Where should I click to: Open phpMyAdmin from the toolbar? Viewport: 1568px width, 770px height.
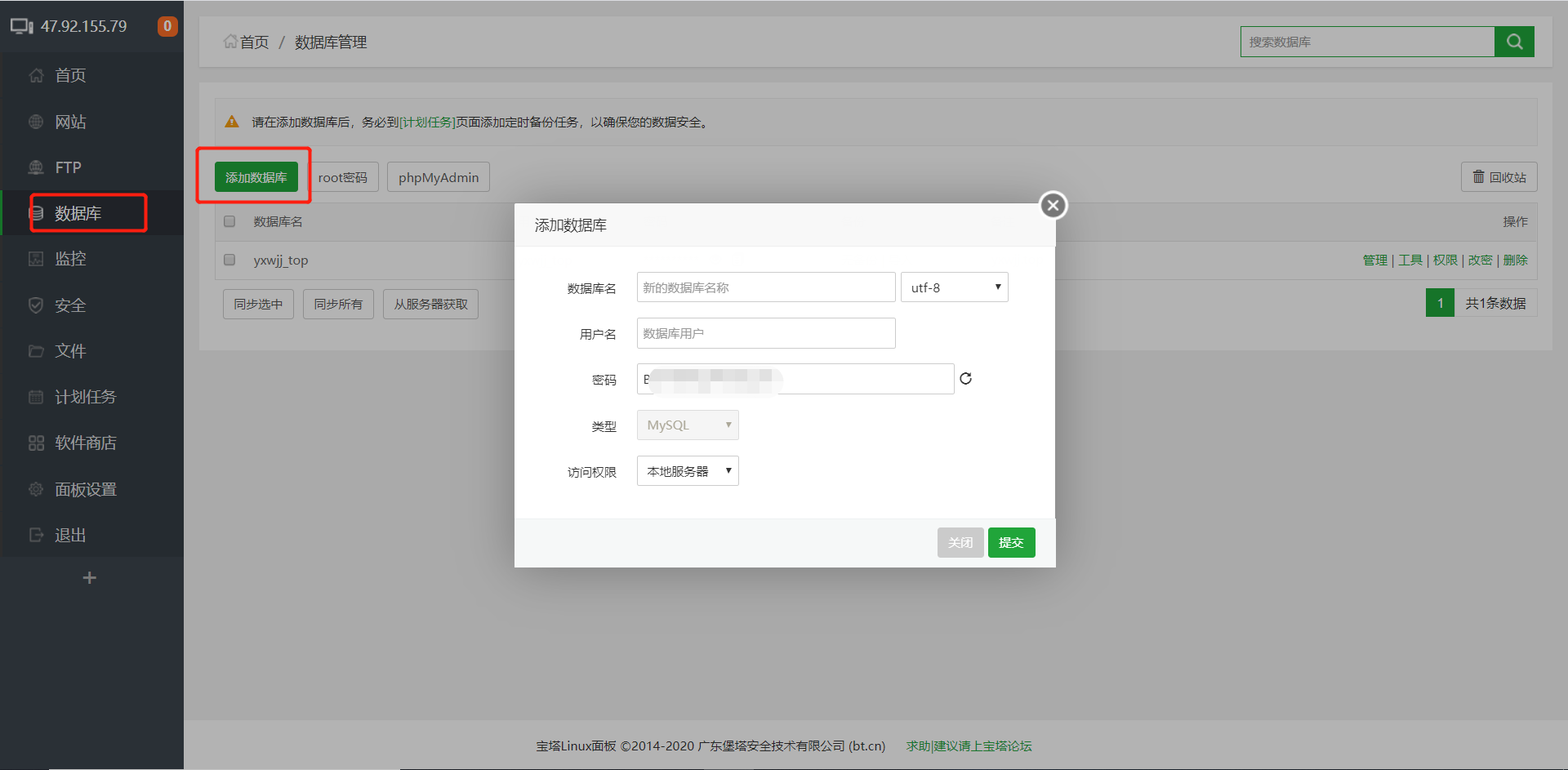(x=438, y=176)
